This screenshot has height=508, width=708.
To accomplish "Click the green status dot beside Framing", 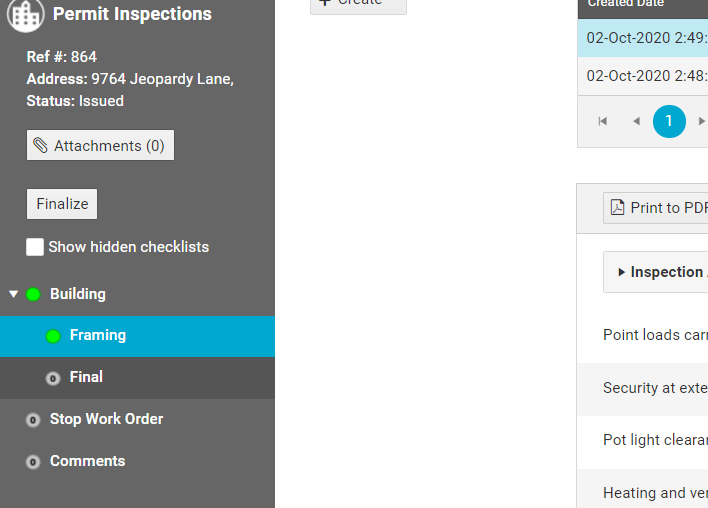I will 53,336.
